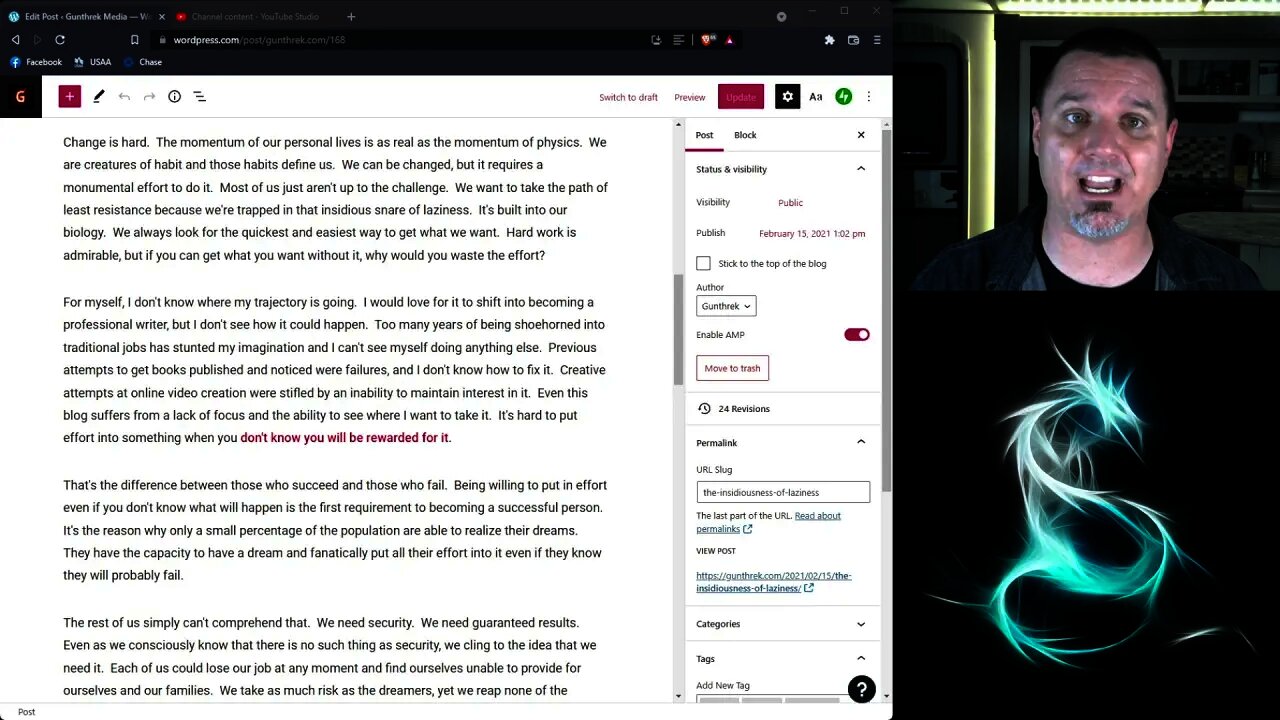1280x720 pixels.
Task: Change visibility via the Public link
Action: [790, 203]
